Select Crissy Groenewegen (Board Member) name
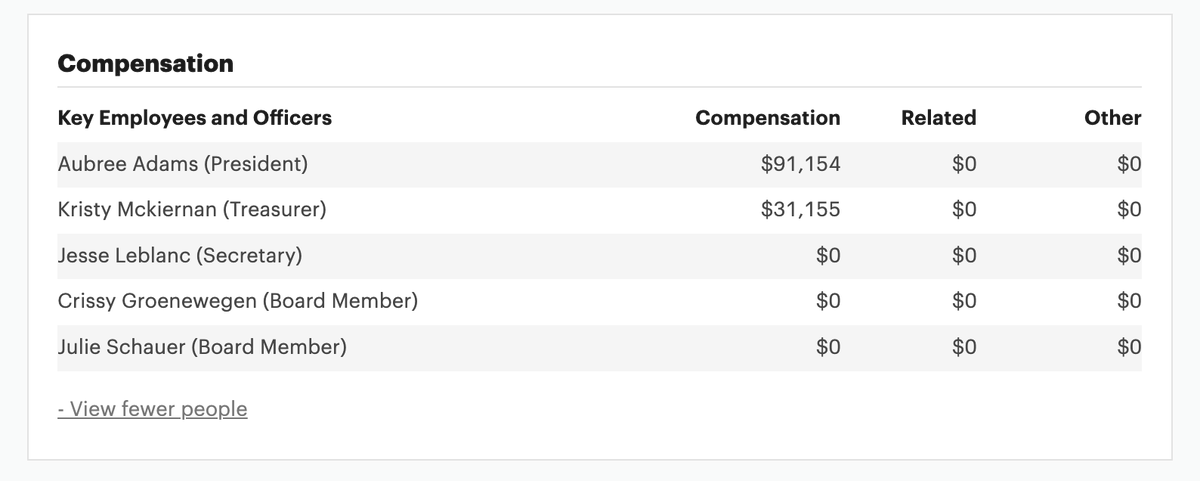 click(x=238, y=301)
